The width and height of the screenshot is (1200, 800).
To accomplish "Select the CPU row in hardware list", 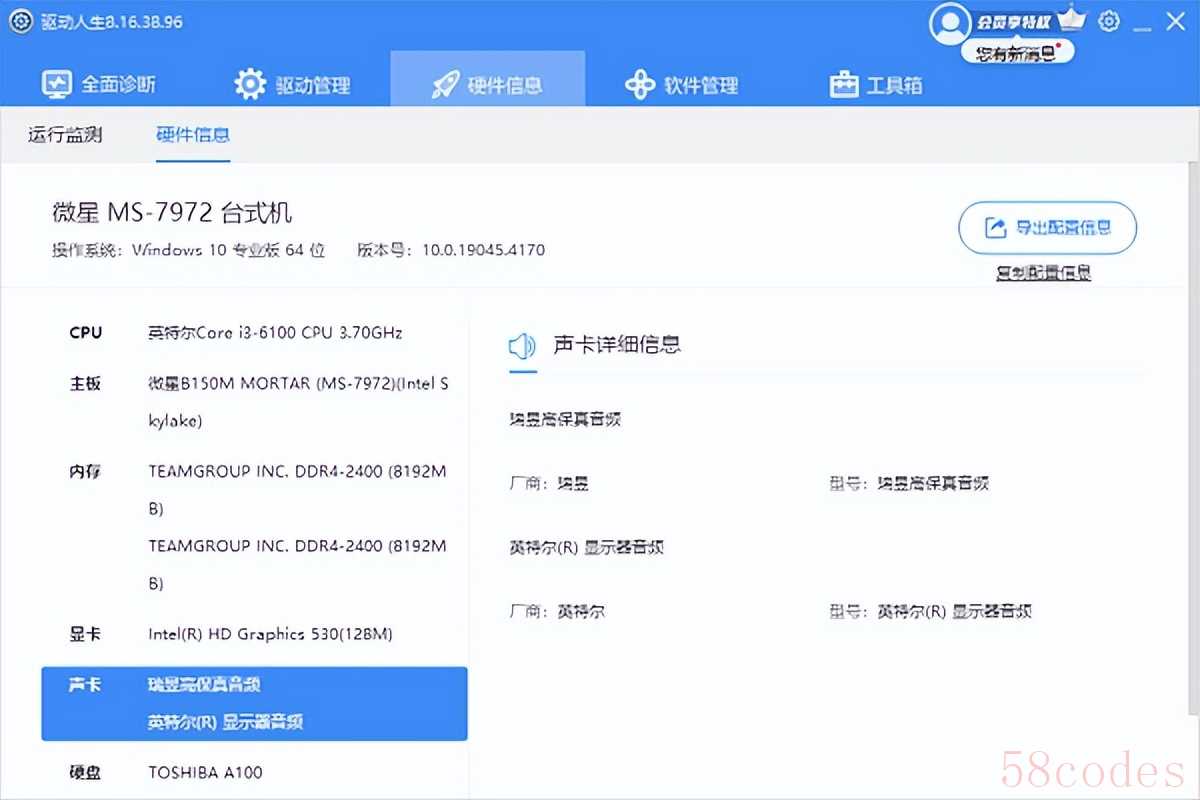I will point(254,333).
